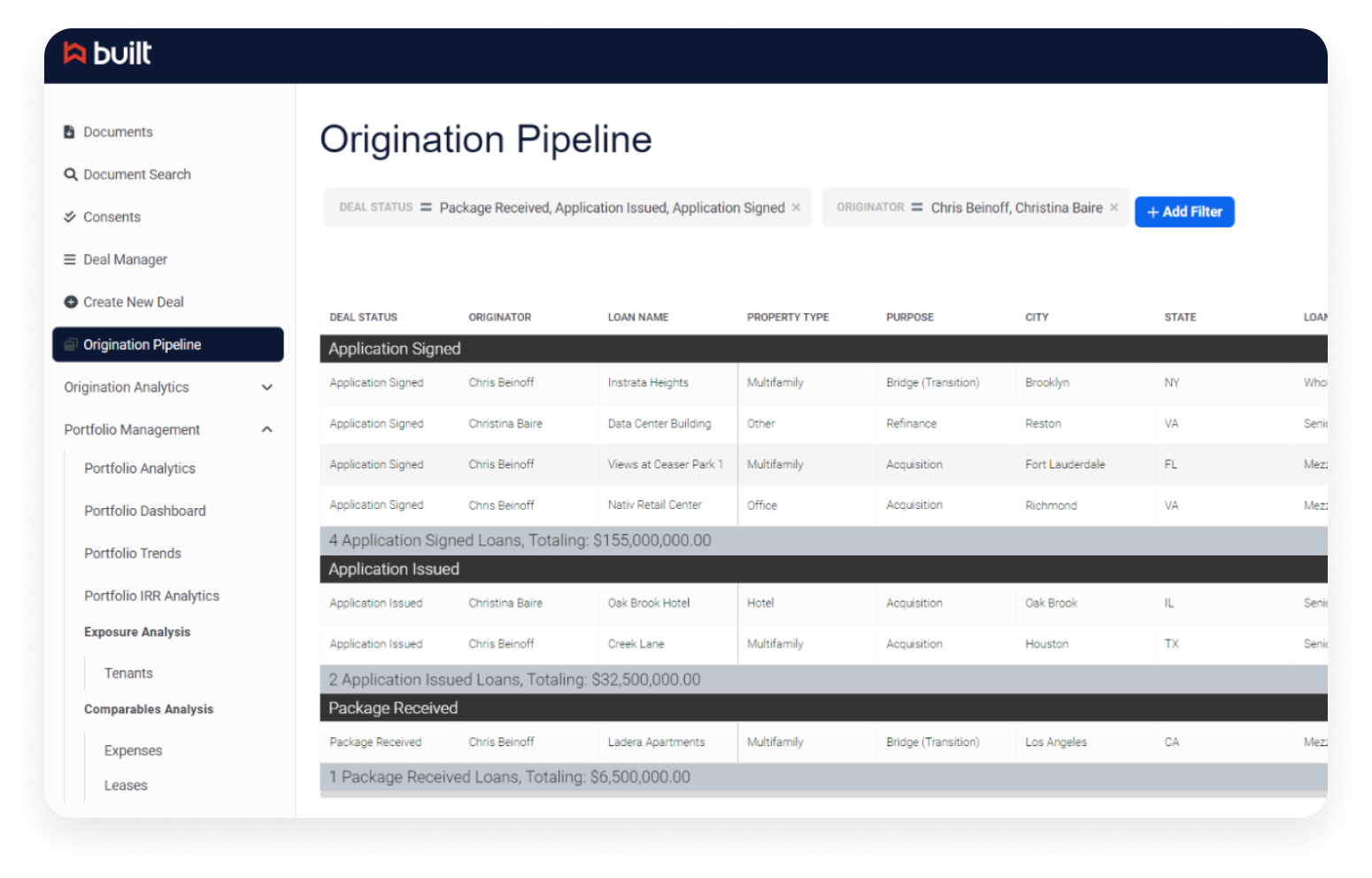This screenshot has width=1372, height=878.
Task: Click the Origination Pipeline sidebar icon
Action: pos(72,344)
